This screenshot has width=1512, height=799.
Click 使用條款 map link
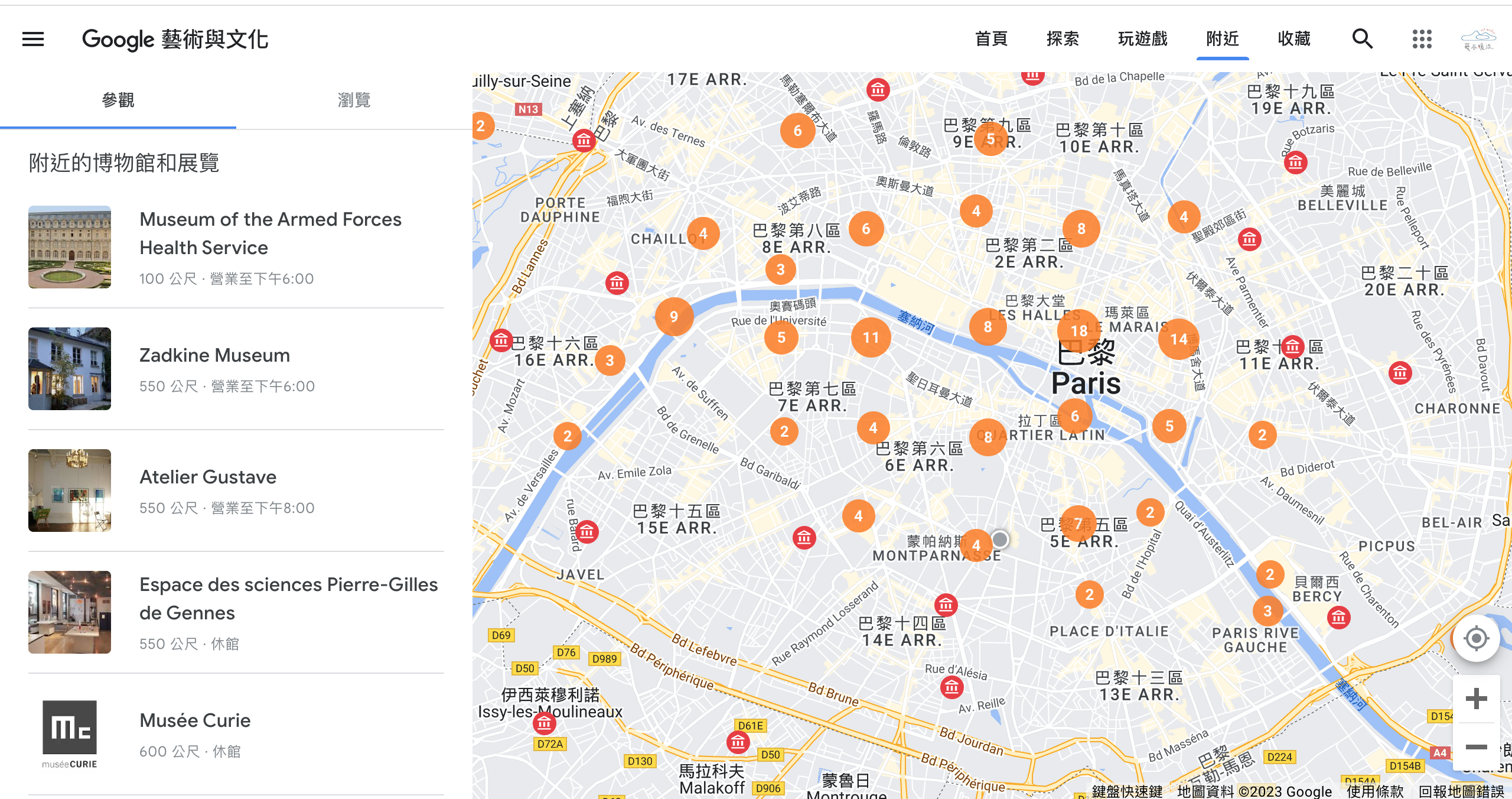tap(1375, 791)
